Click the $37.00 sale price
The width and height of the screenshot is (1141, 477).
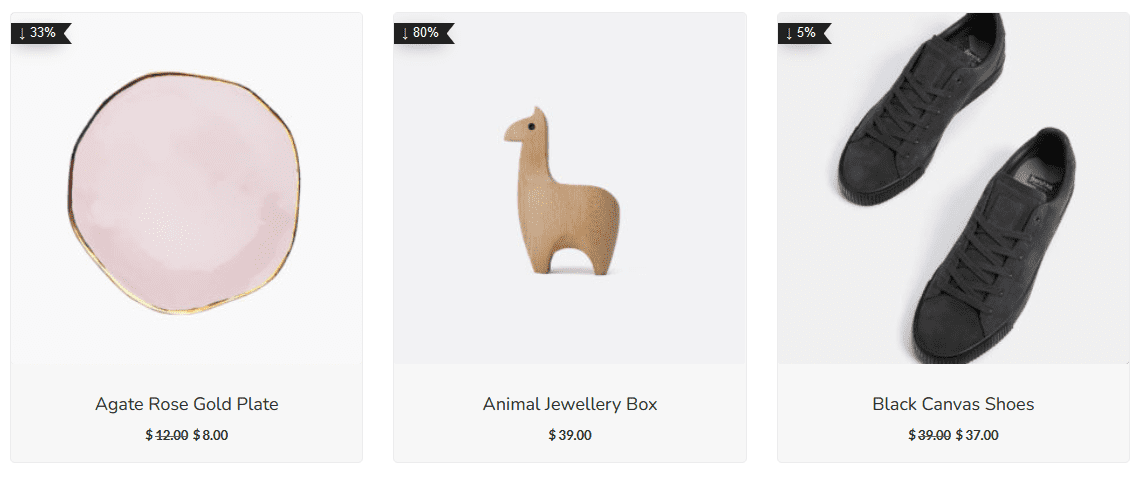pyautogui.click(x=977, y=436)
